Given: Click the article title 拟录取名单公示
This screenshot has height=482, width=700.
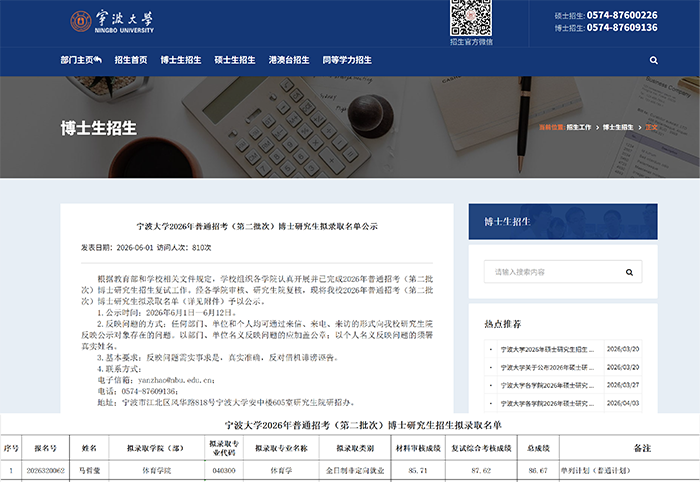Looking at the screenshot, I should point(257,226).
